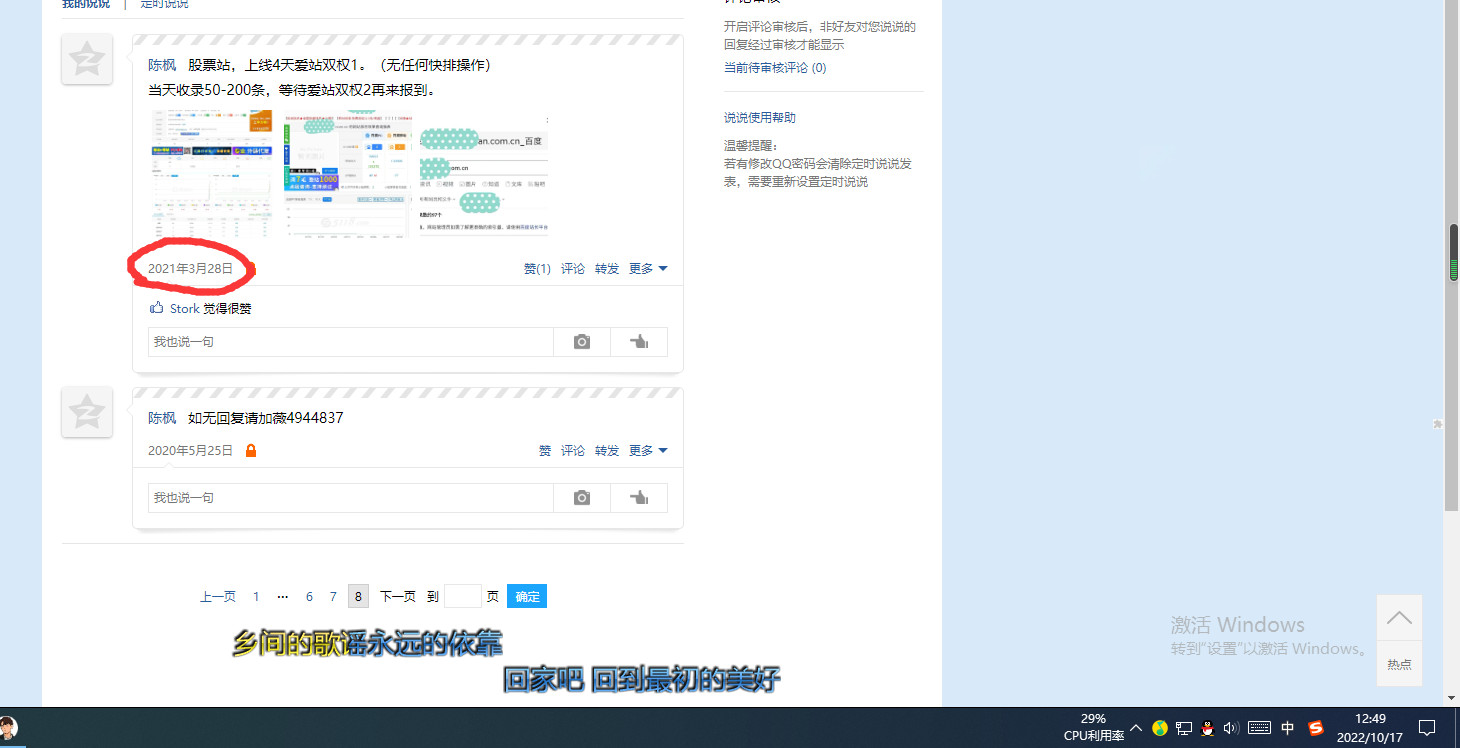Click camera icon in first post's comment box

(582, 342)
